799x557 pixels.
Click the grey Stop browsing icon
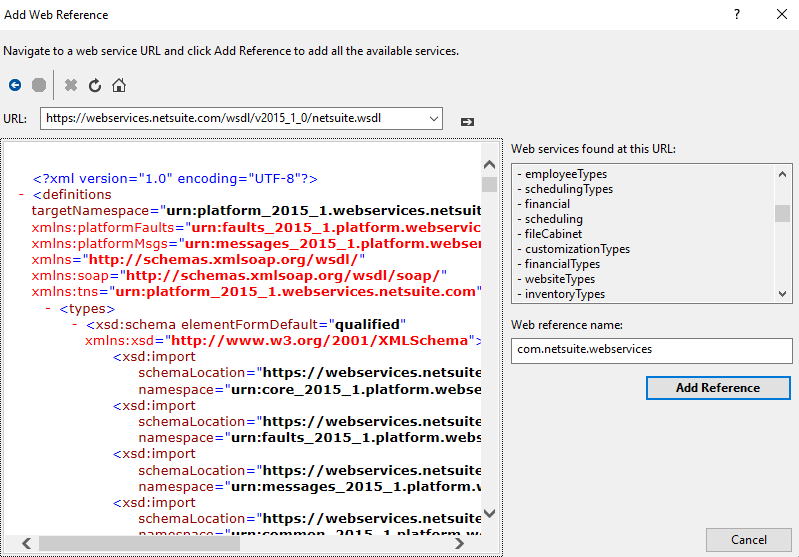(x=39, y=85)
